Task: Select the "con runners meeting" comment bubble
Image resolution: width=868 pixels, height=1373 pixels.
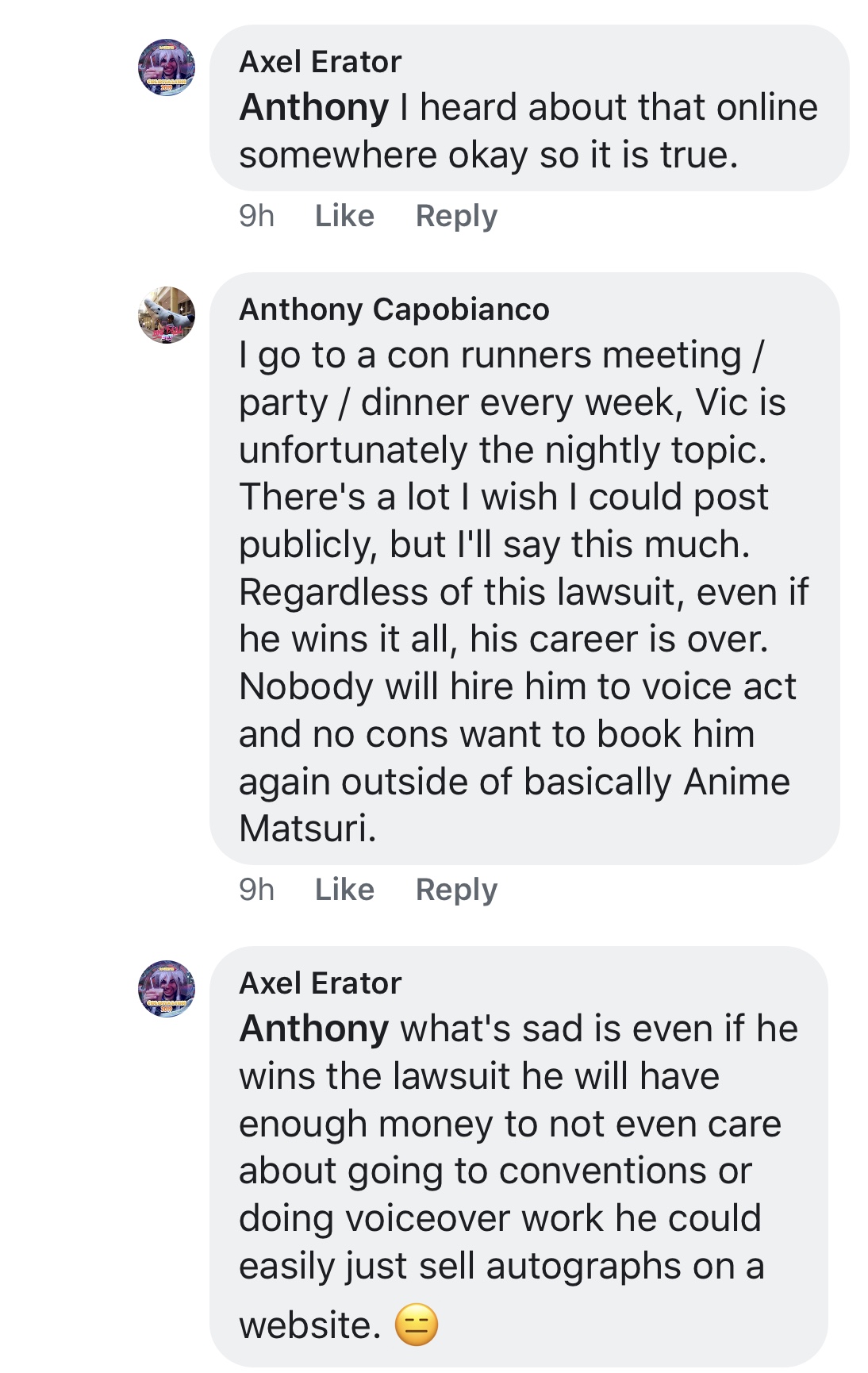Action: click(524, 568)
